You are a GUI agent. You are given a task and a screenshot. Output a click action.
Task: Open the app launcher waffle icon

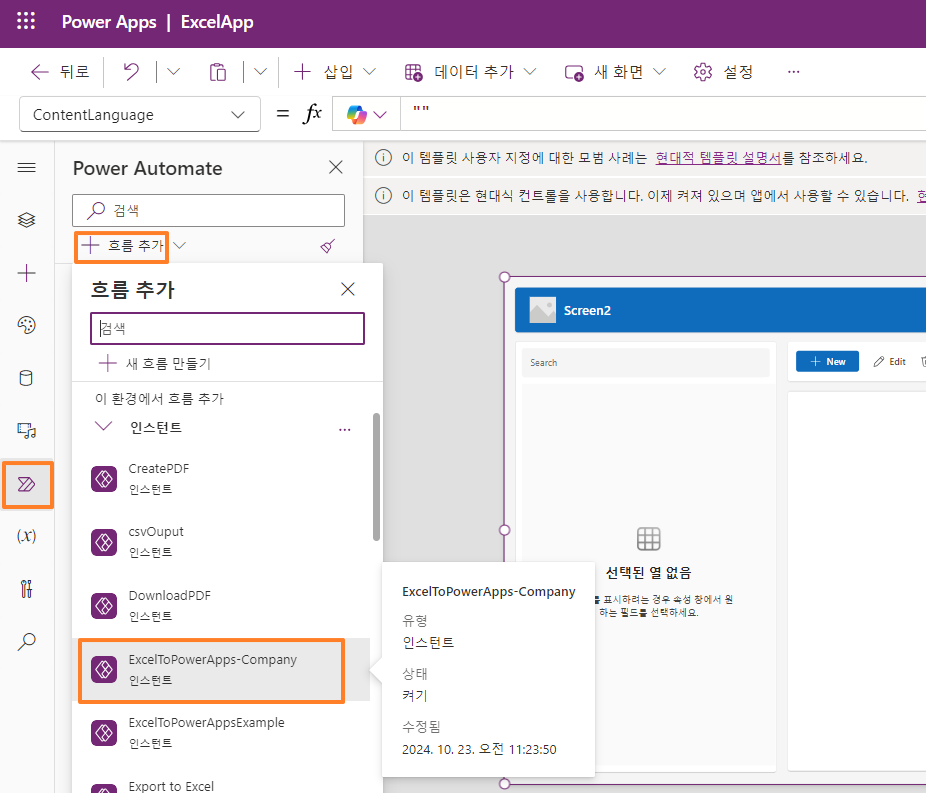25,21
